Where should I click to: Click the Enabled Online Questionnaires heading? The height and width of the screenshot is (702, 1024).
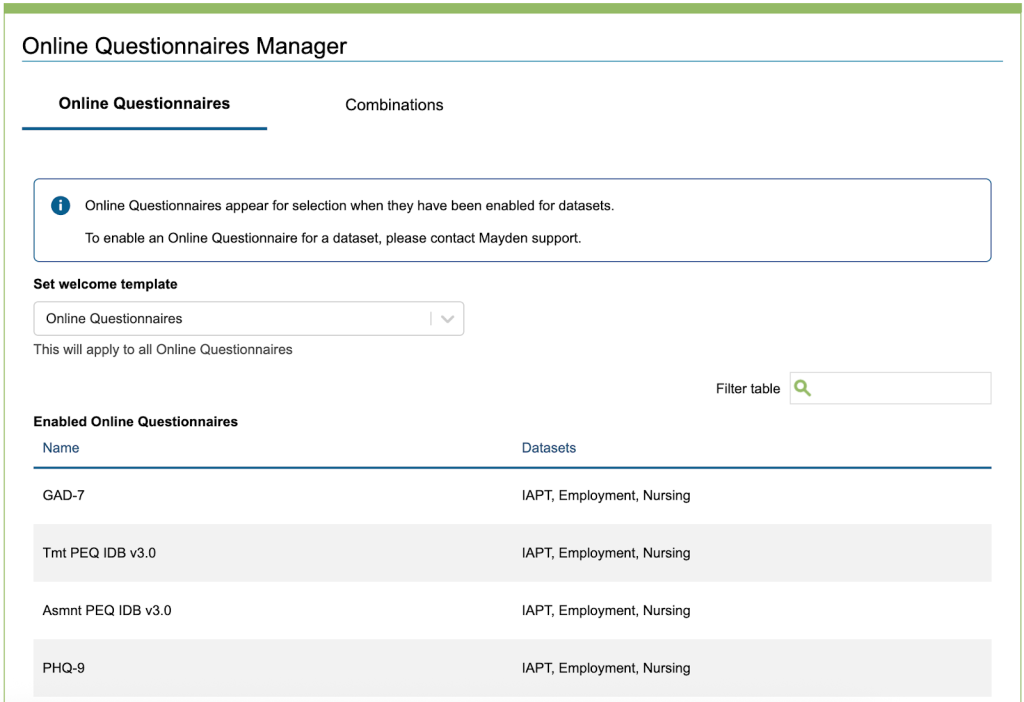coord(136,422)
